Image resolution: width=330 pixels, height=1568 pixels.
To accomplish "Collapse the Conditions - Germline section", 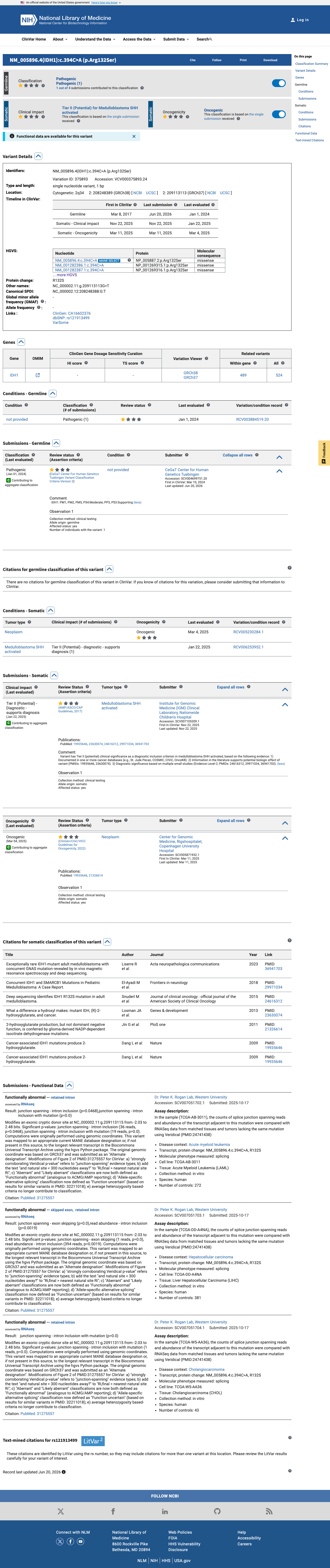I will 53,393.
